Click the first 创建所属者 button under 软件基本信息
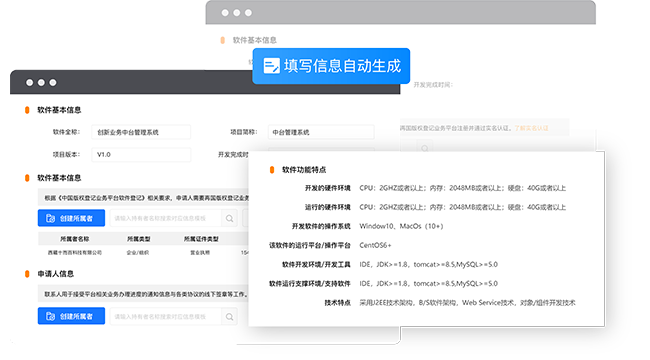650x360 pixels. tap(71, 218)
